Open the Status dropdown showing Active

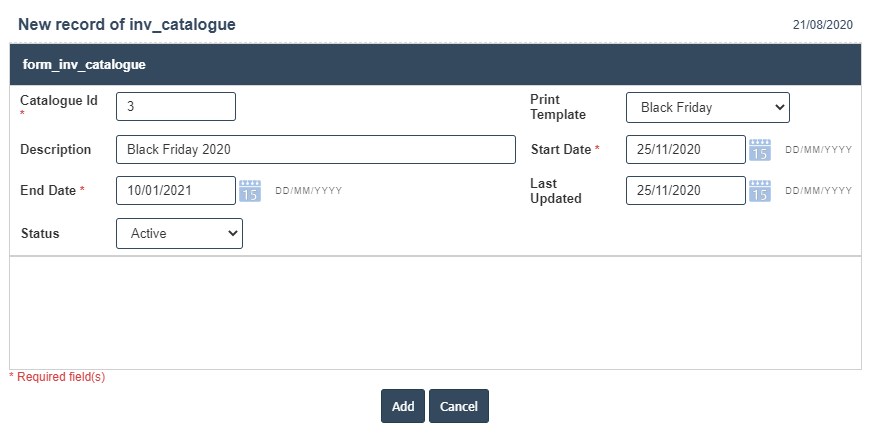[180, 234]
